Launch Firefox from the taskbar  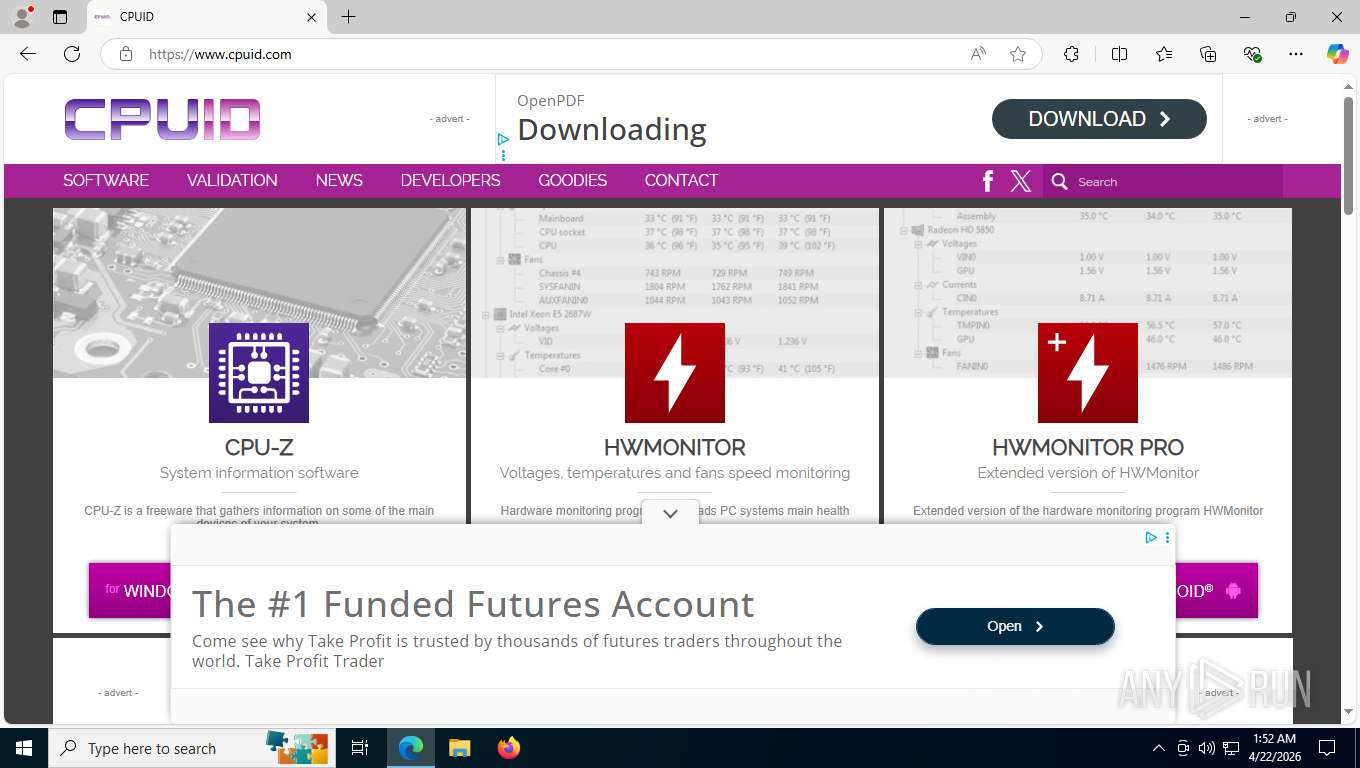coord(509,748)
